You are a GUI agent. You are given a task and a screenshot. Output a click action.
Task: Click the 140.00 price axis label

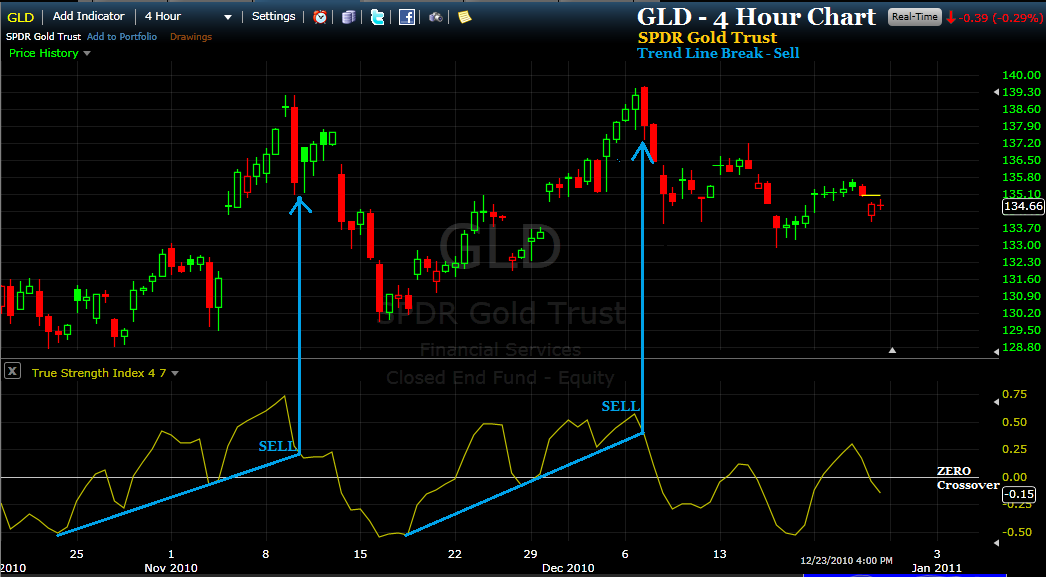[1019, 75]
